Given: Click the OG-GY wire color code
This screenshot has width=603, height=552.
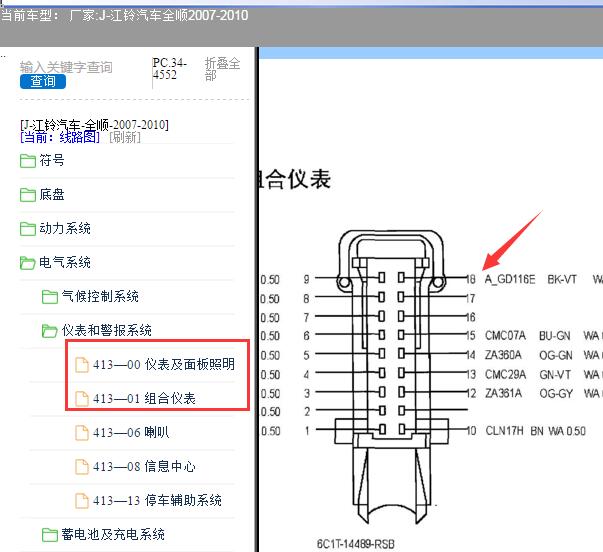Looking at the screenshot, I should (x=556, y=393).
